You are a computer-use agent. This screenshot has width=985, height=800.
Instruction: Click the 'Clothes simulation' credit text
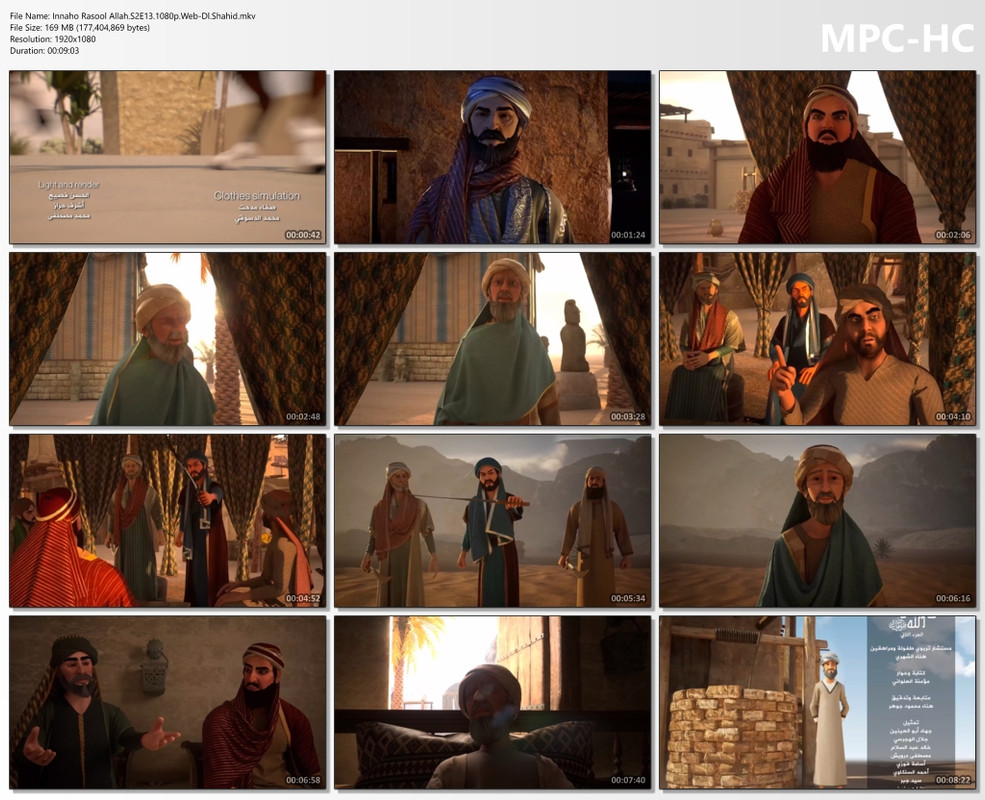tap(257, 196)
